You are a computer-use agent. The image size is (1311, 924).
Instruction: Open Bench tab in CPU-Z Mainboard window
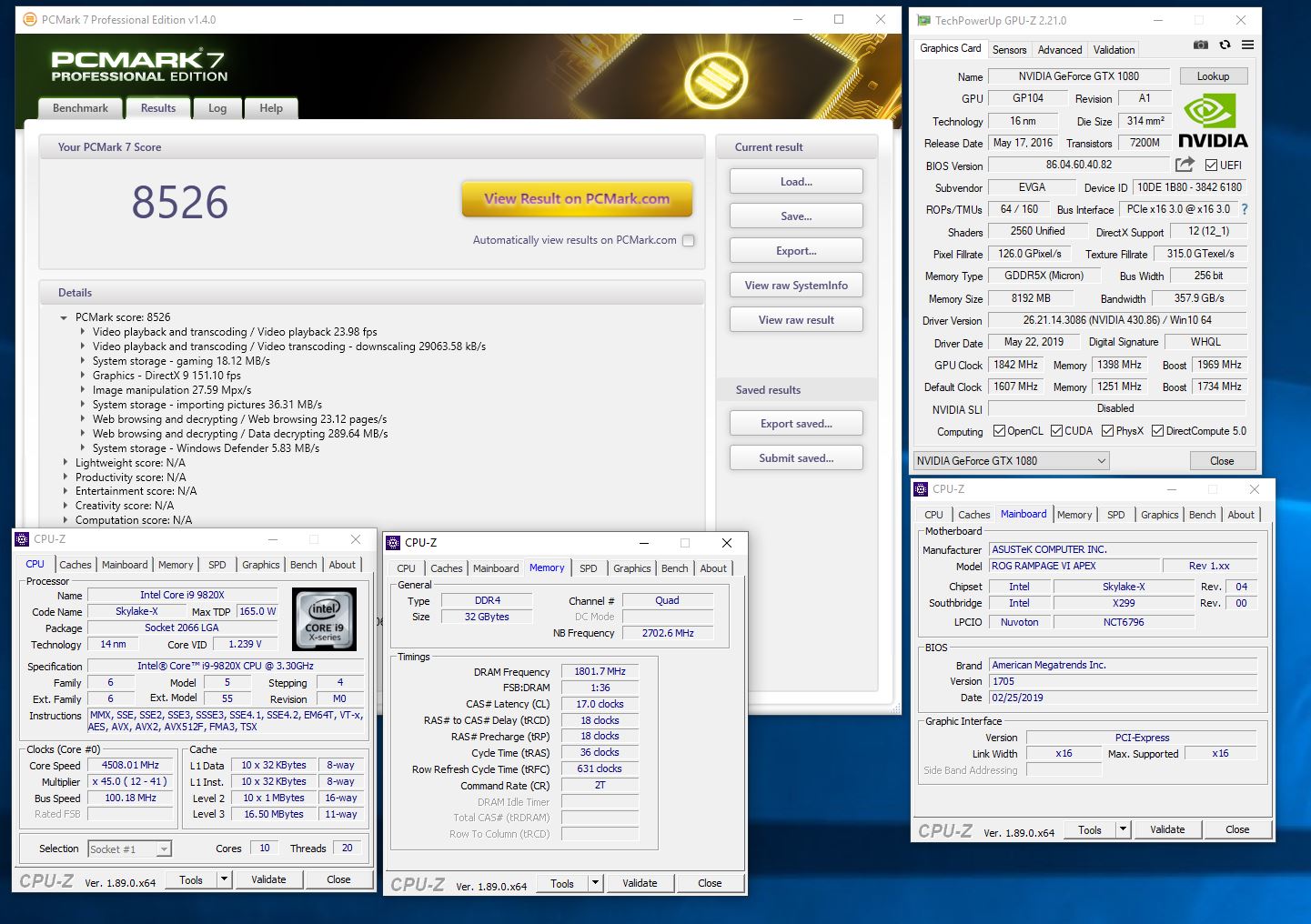coord(1202,515)
